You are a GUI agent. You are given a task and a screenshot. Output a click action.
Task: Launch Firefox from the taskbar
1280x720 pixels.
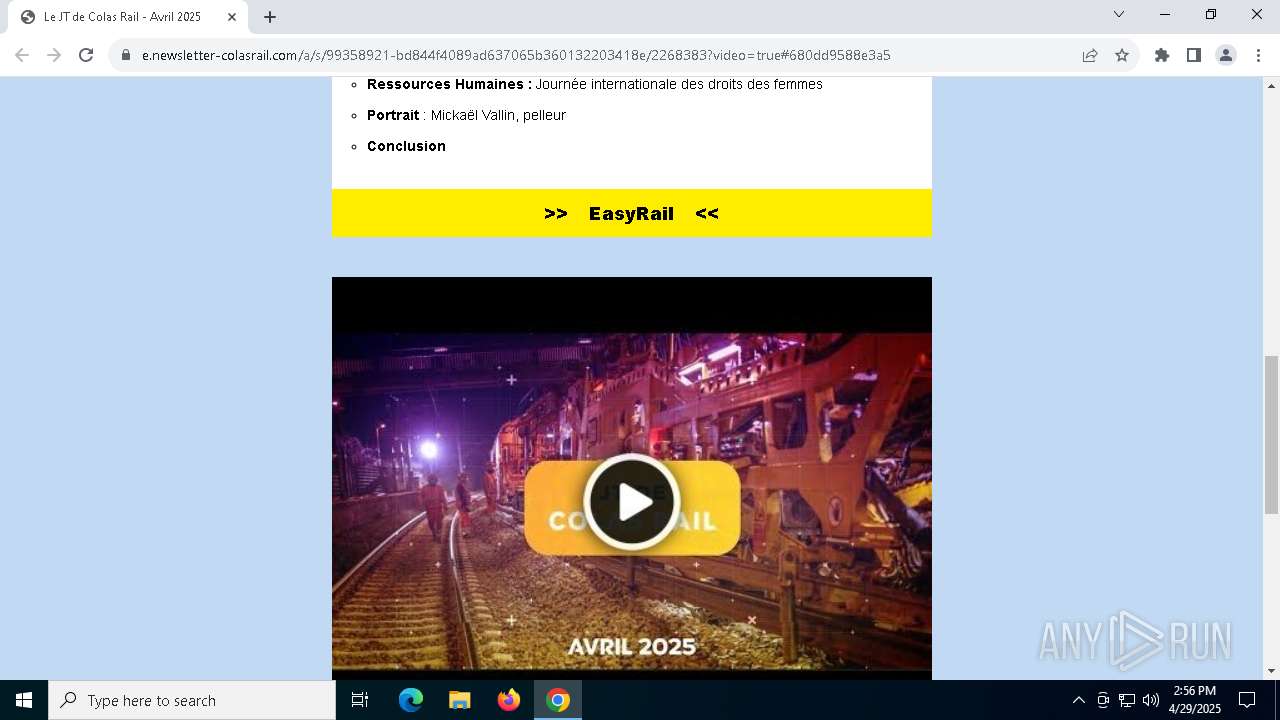point(509,700)
